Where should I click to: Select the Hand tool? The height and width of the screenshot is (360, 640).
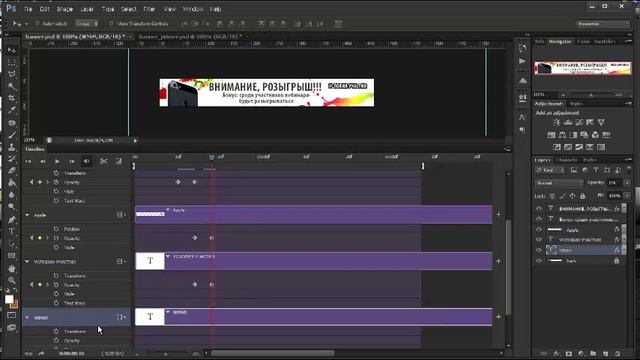(x=12, y=269)
